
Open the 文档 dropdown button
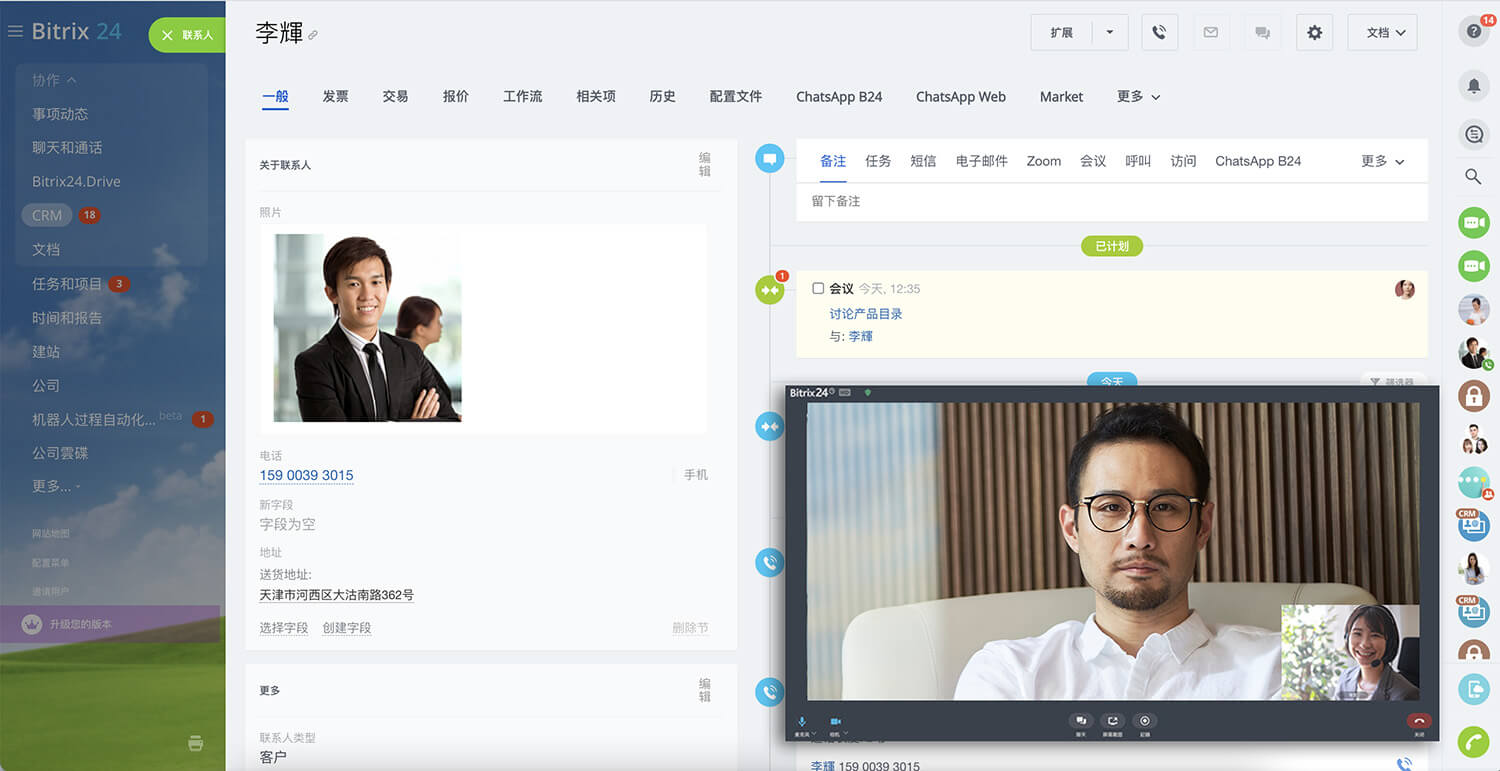(x=1382, y=32)
